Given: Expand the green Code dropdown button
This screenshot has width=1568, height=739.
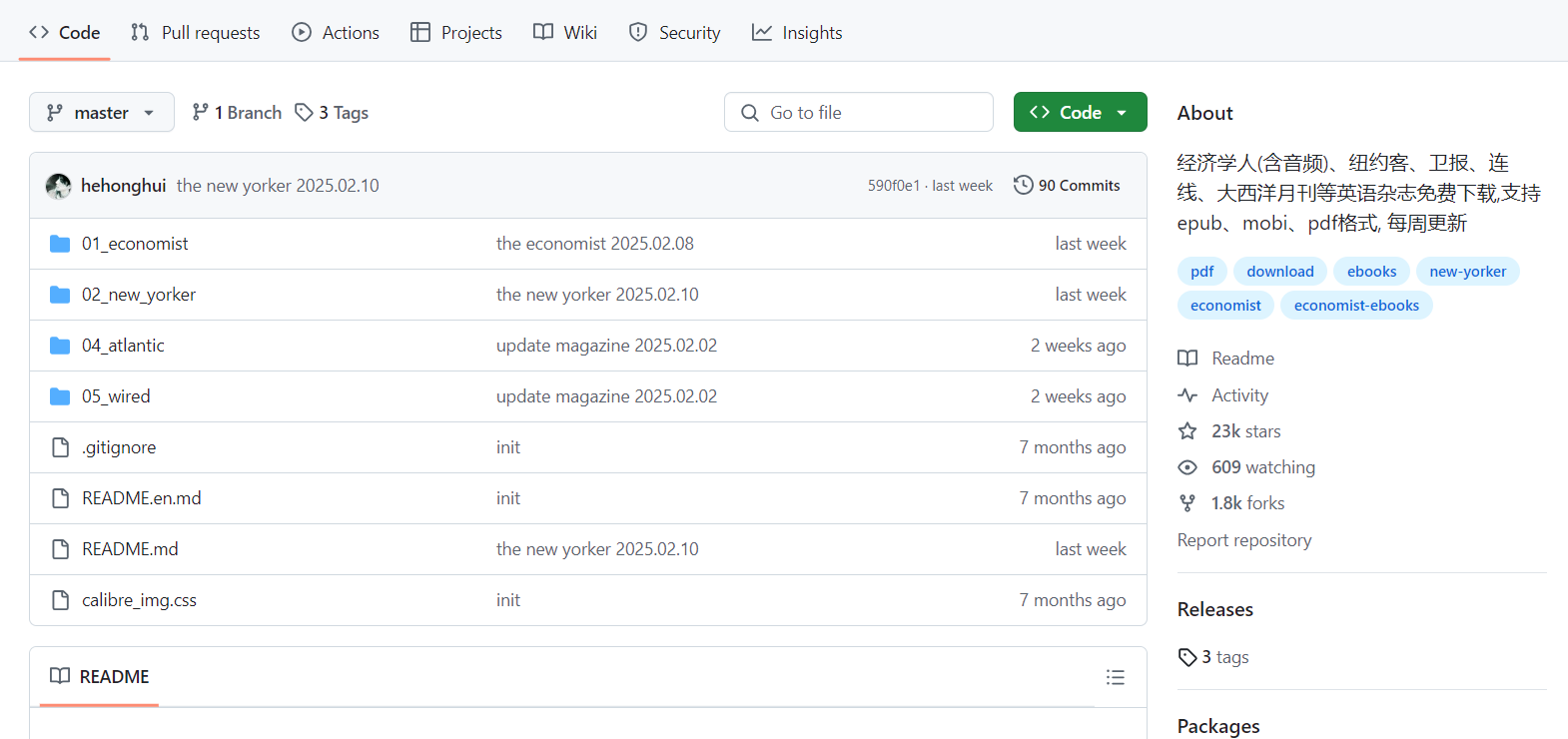Looking at the screenshot, I should pyautogui.click(x=1080, y=113).
